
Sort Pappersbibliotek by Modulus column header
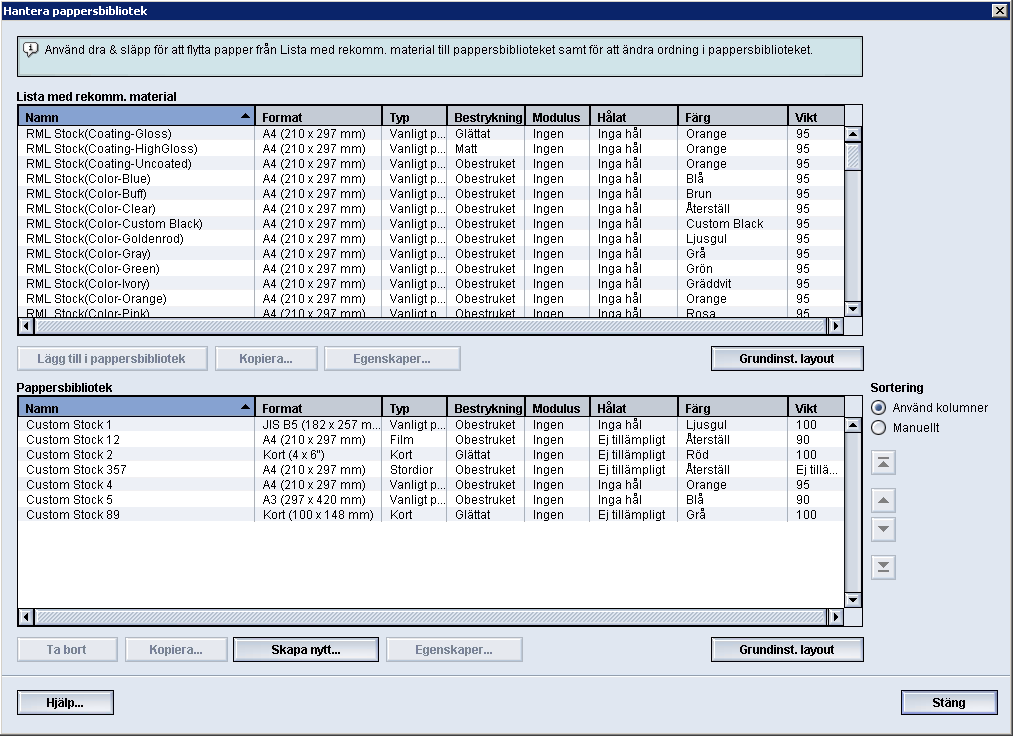click(558, 408)
